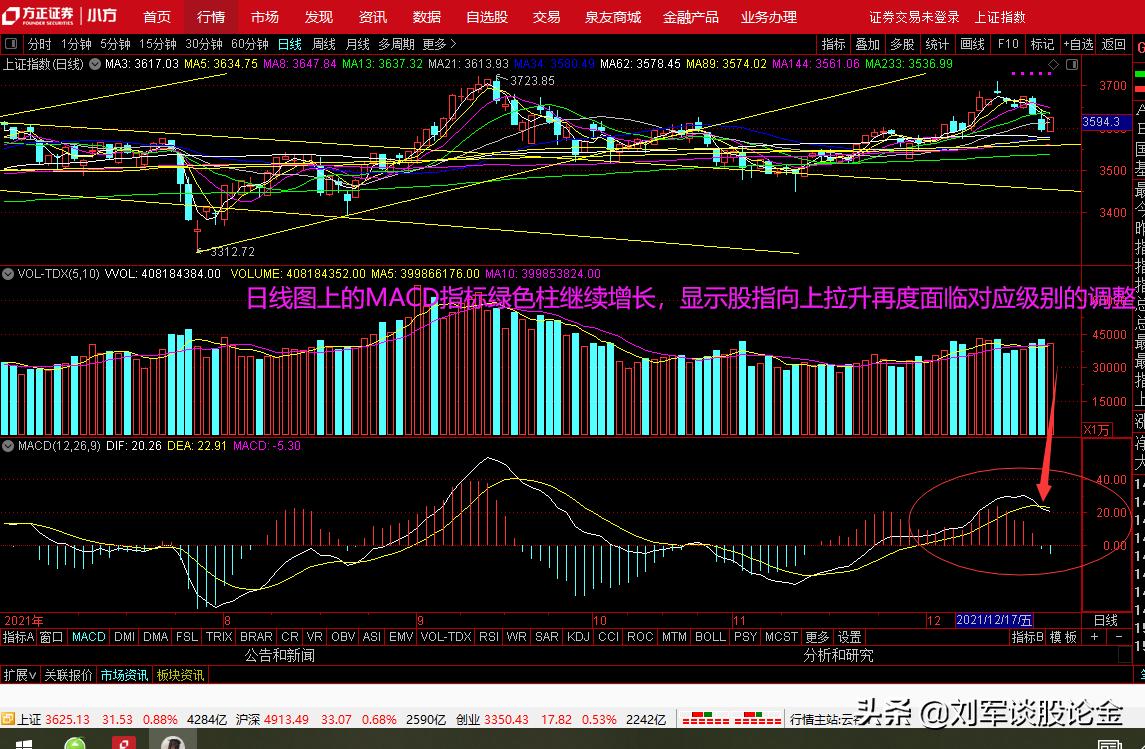Expand the 扩展 dropdown at bottom
Screen dimensions: 1145x749
click(x=20, y=675)
